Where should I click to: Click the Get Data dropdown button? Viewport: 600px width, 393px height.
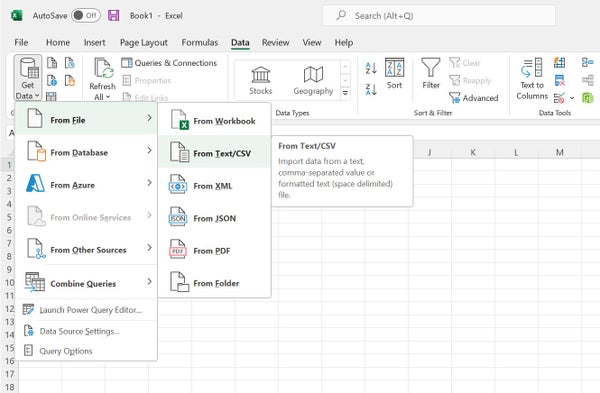tap(28, 78)
